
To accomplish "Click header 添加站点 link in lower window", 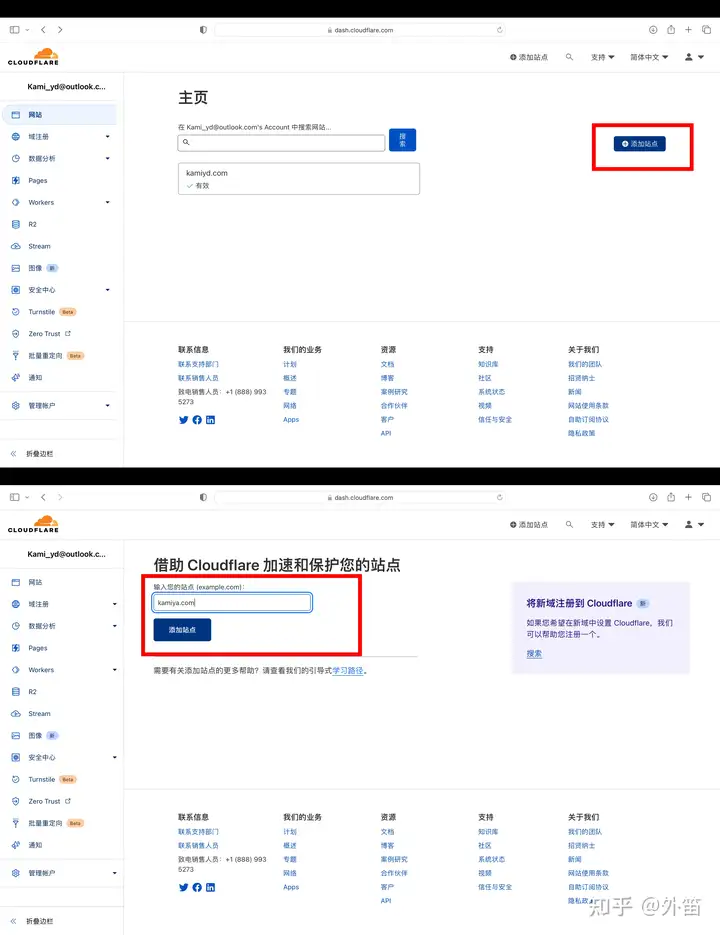I will 529,525.
